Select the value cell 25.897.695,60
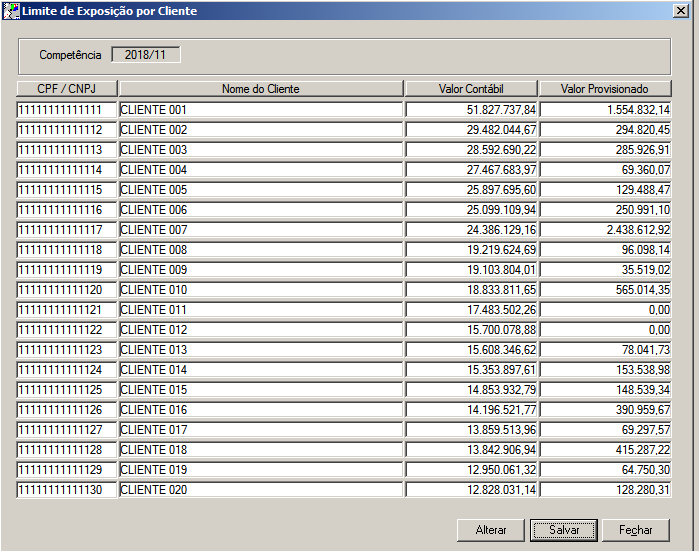699x551 pixels. (471, 190)
